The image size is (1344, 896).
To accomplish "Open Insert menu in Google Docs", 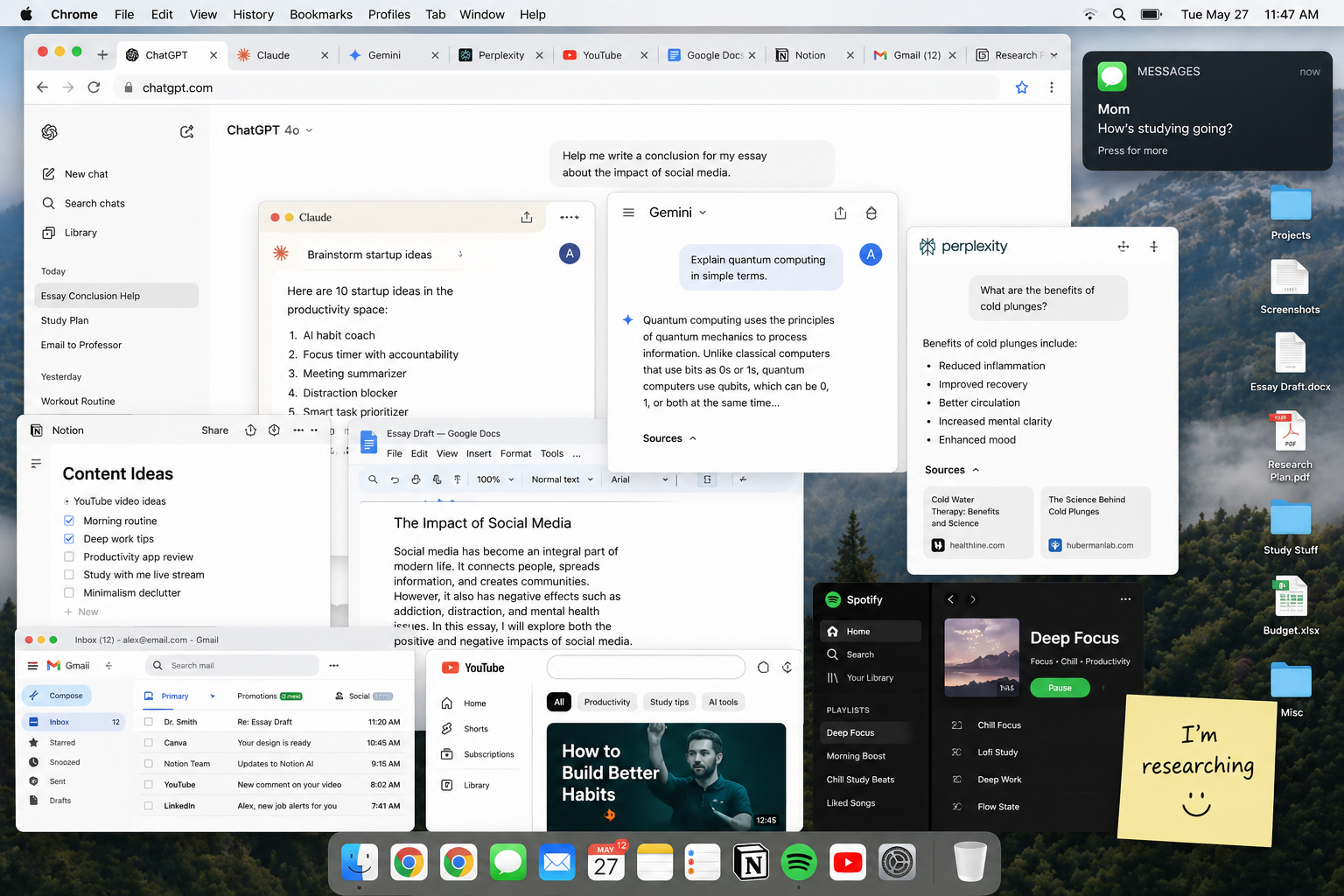I will (479, 453).
